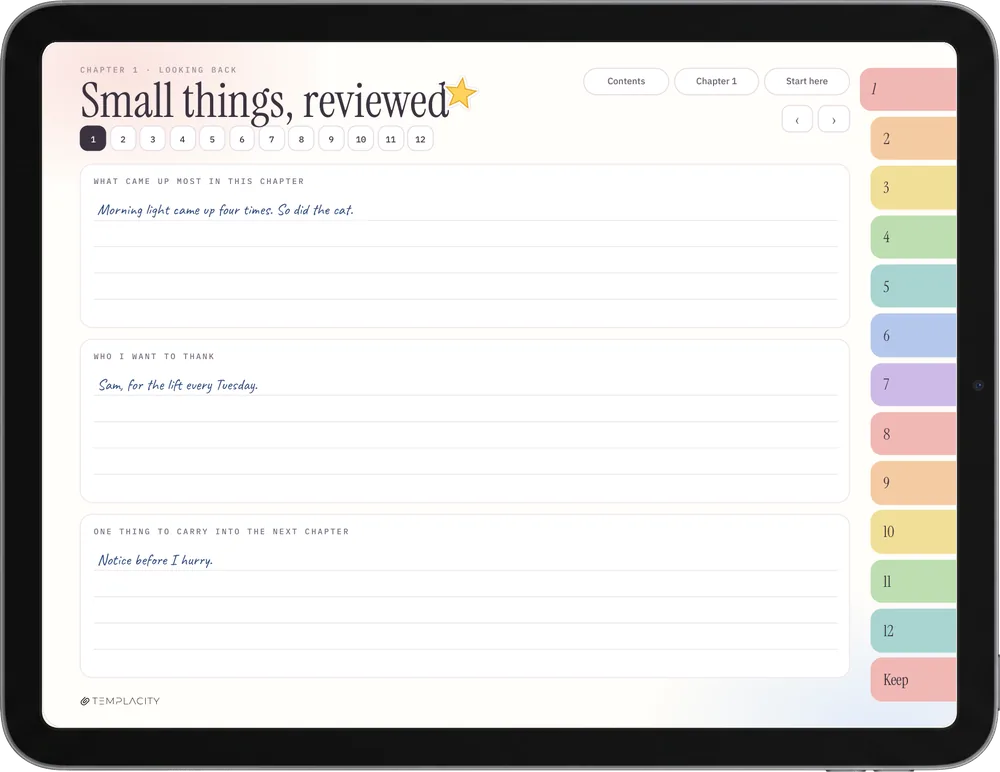Switch to side tab 12 (teal)
This screenshot has width=1000, height=772.
click(x=913, y=630)
